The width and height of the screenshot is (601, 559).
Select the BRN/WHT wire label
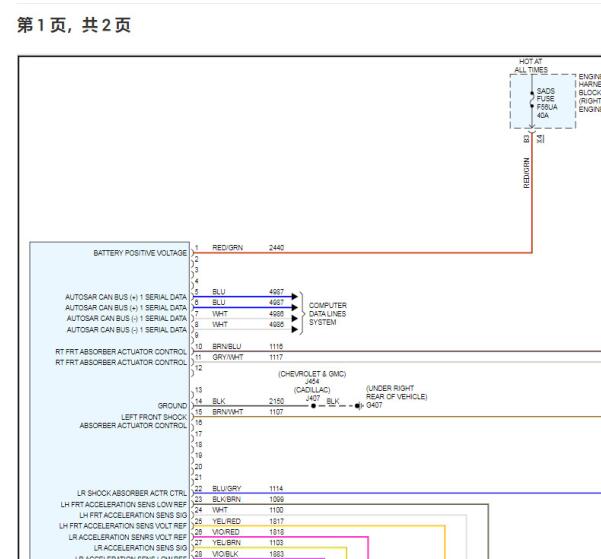[228, 412]
